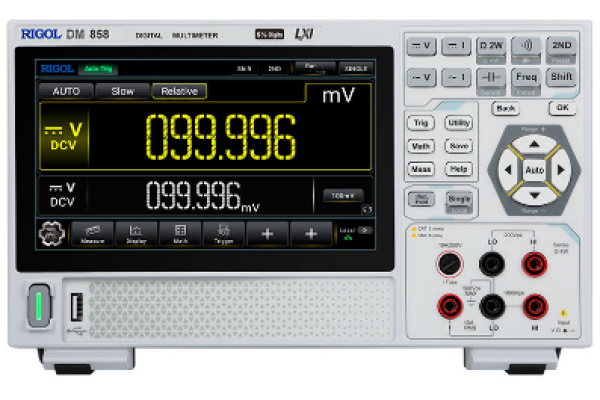
Task: Toggle the Relative mode button
Action: tap(178, 91)
